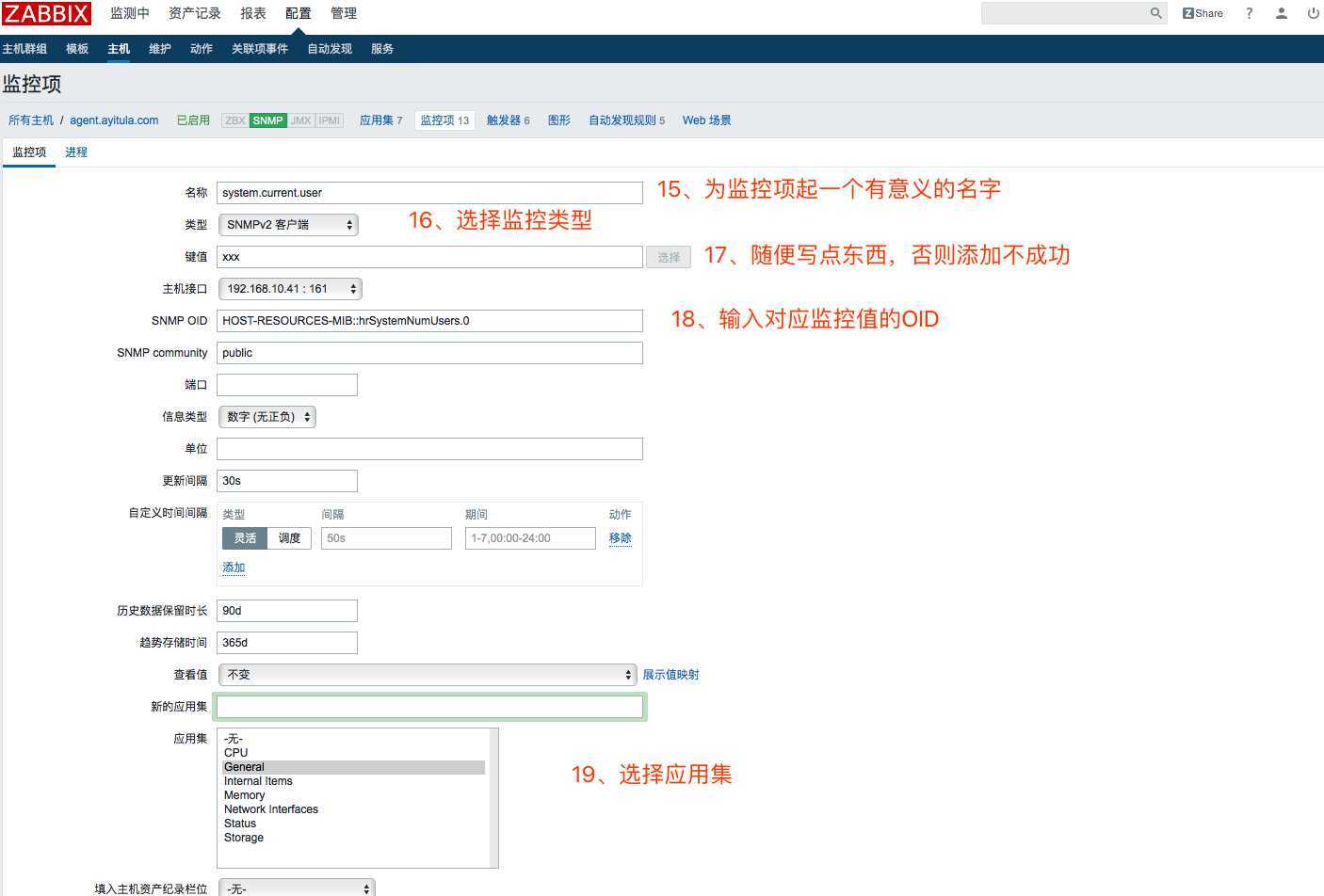Screen dimensions: 1324x896
Task: Open the agent.ayitula.com host link
Action: tap(114, 120)
